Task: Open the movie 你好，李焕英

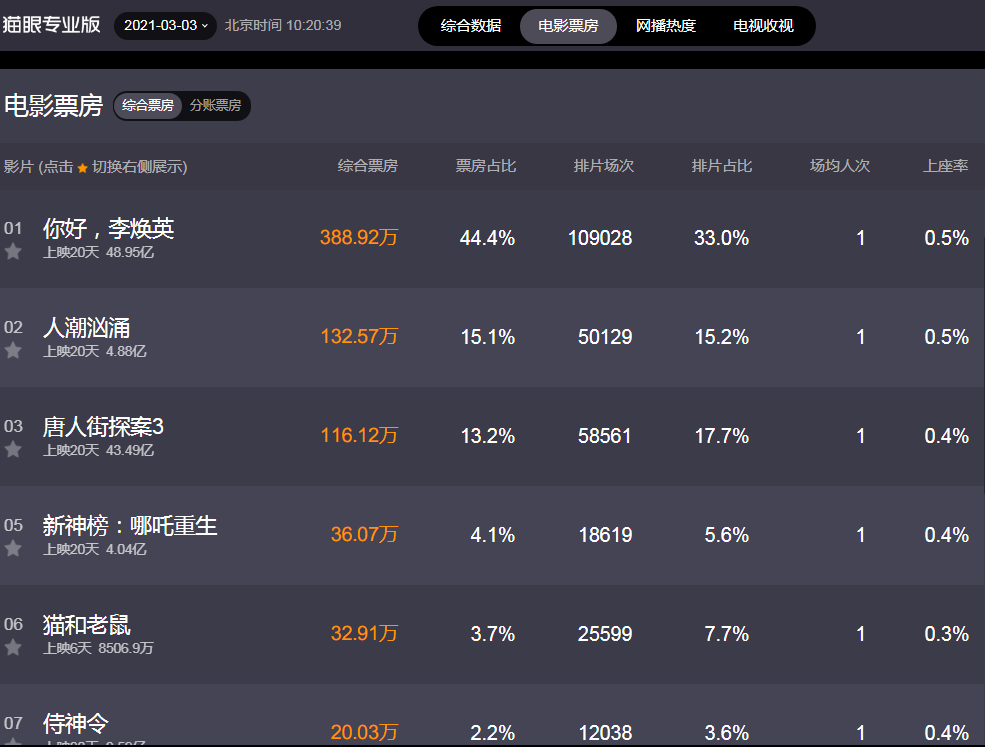Action: [108, 228]
